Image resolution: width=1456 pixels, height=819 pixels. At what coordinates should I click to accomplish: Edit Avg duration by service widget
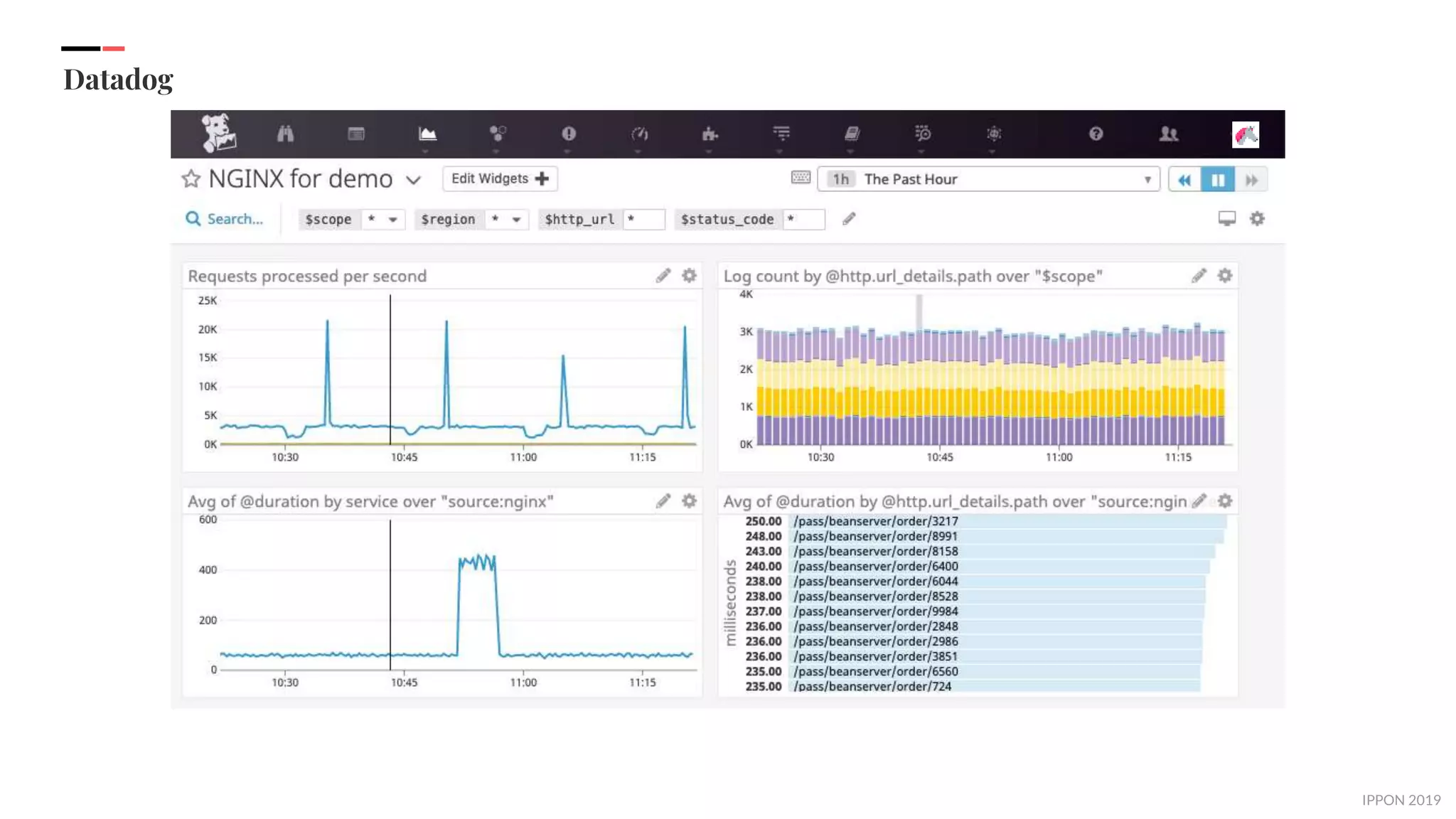click(663, 501)
